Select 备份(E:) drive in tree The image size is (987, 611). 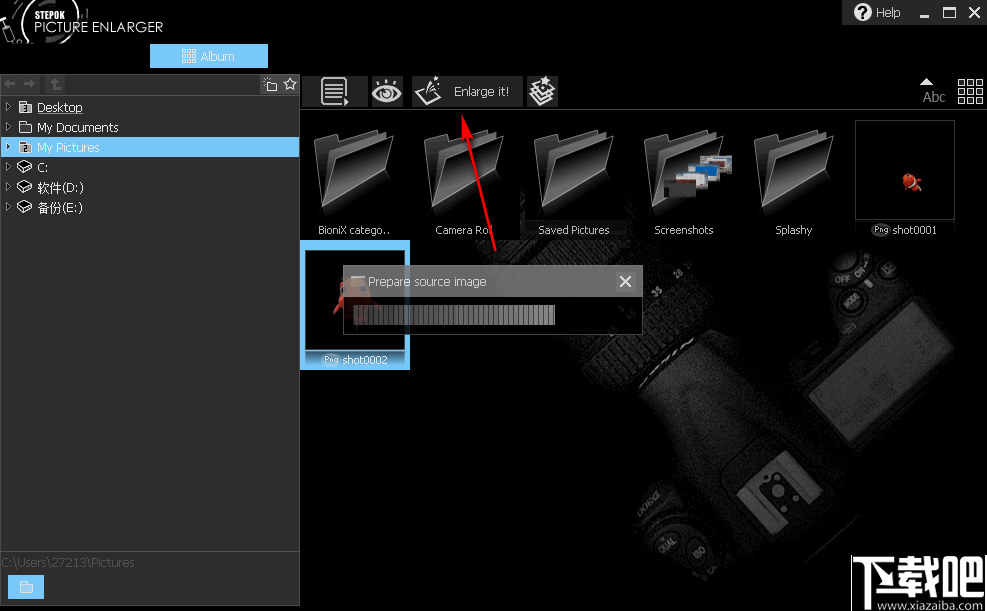[x=60, y=208]
